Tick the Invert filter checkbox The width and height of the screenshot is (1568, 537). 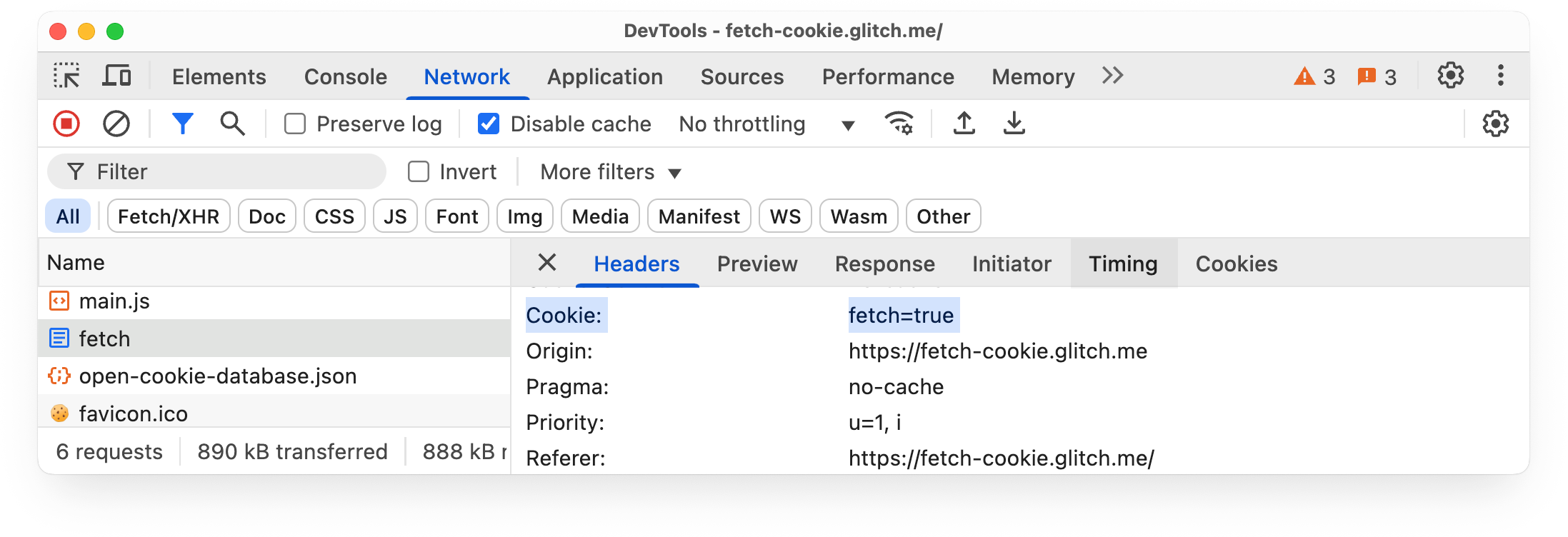[x=419, y=171]
